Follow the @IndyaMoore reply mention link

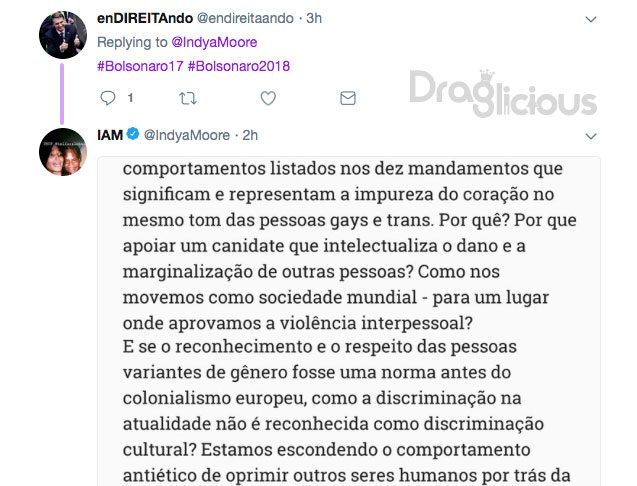pyautogui.click(x=214, y=42)
